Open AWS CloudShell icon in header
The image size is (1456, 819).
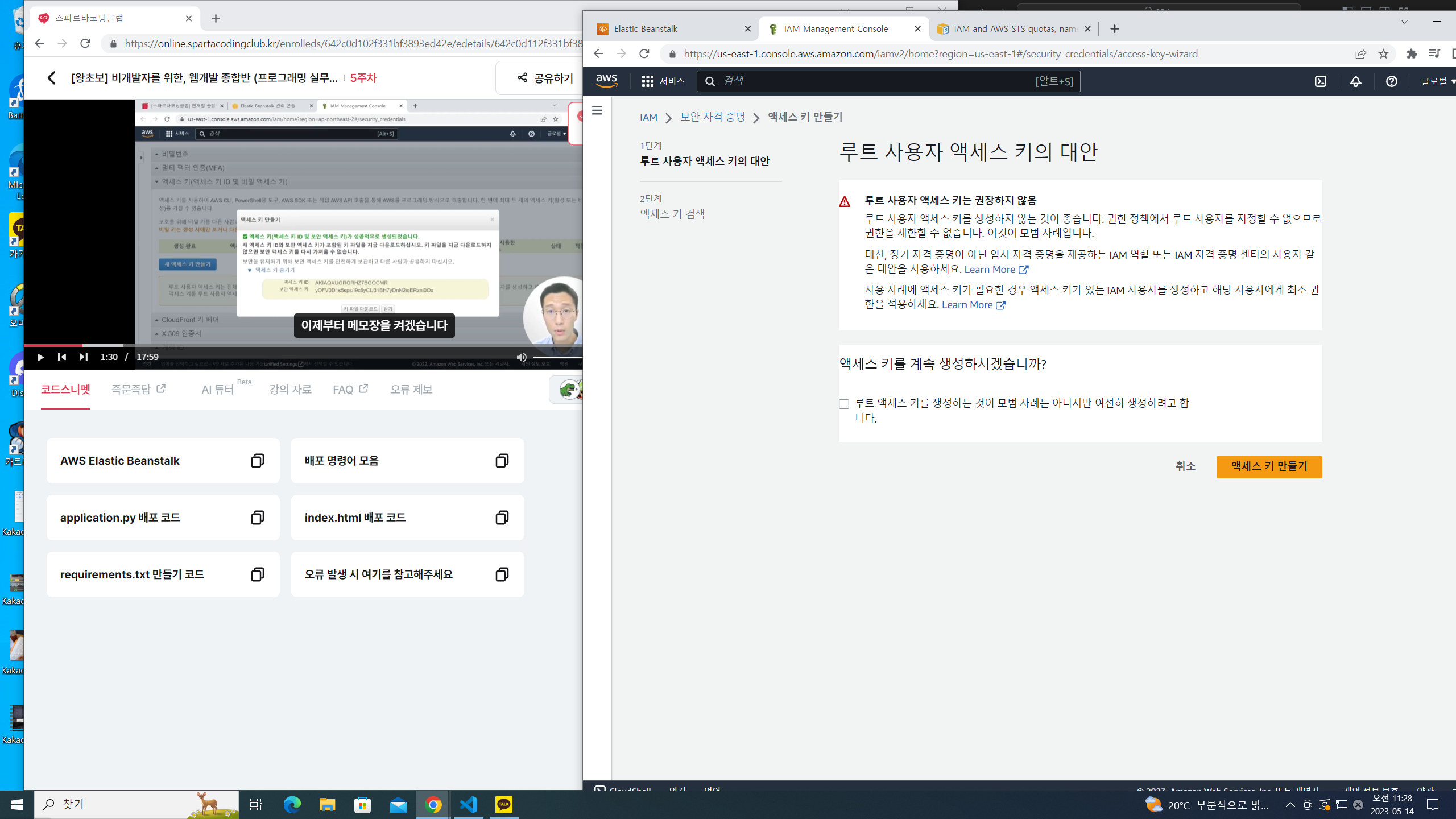coord(1321,81)
